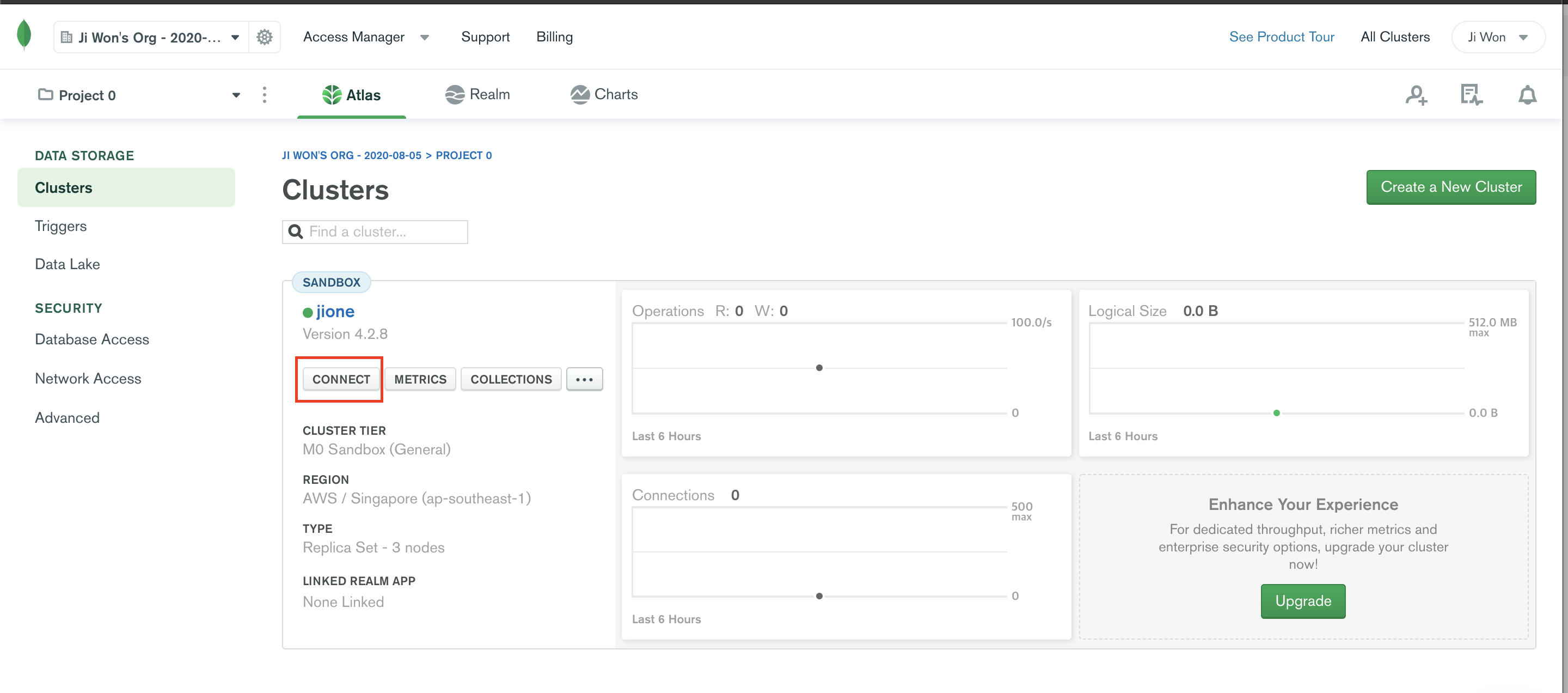Open jione cluster ellipsis menu
This screenshot has height=693, width=1568.
tap(584, 379)
